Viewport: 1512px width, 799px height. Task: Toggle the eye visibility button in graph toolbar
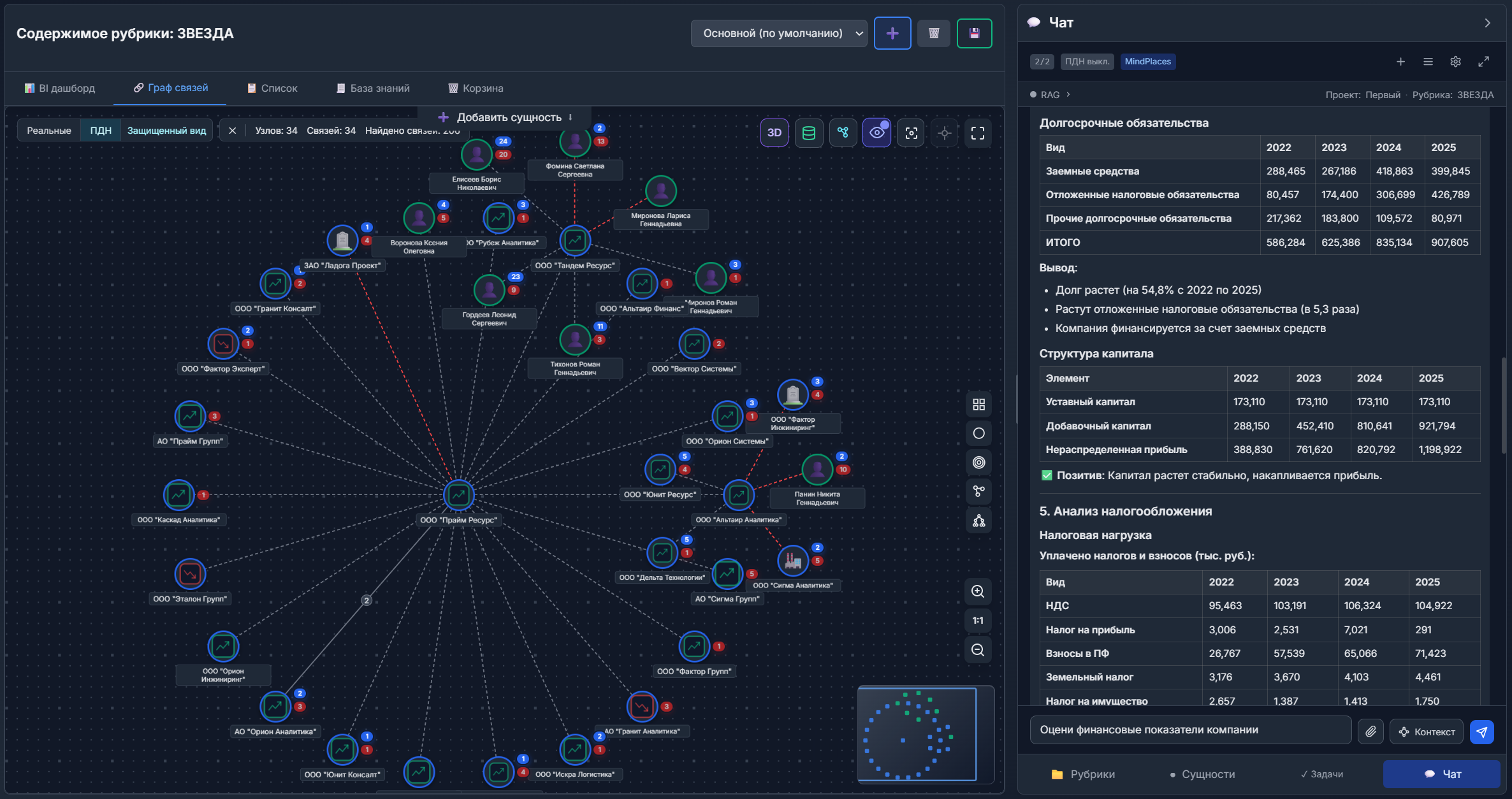pos(876,133)
